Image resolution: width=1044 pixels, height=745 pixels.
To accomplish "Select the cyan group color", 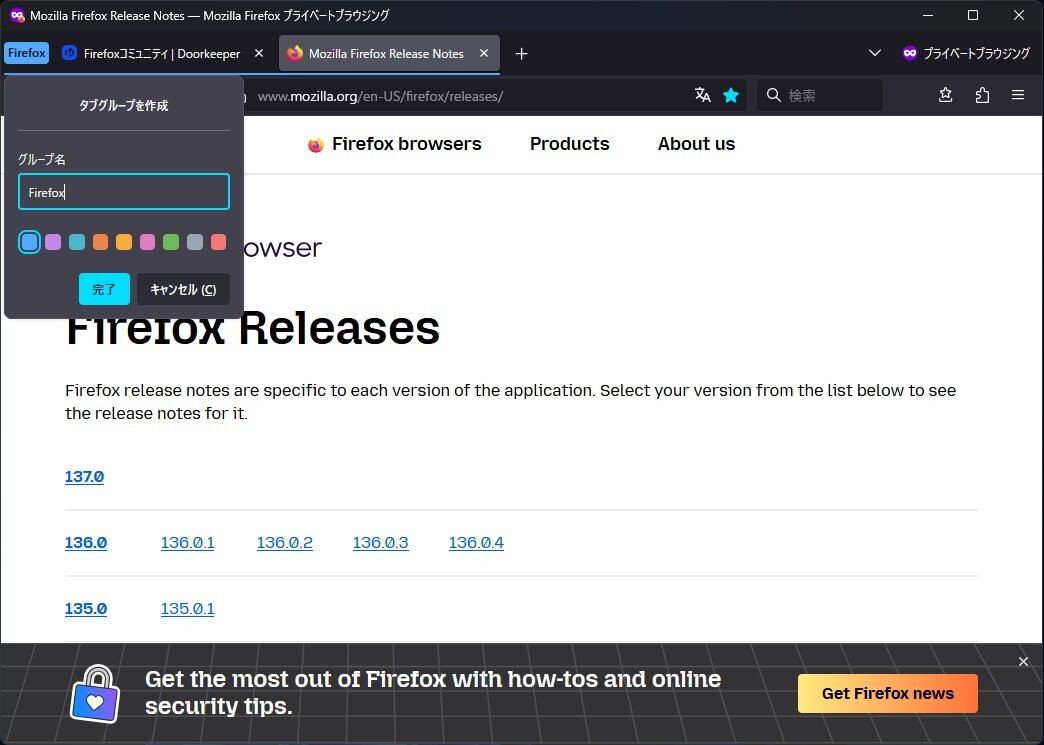I will click(x=77, y=242).
